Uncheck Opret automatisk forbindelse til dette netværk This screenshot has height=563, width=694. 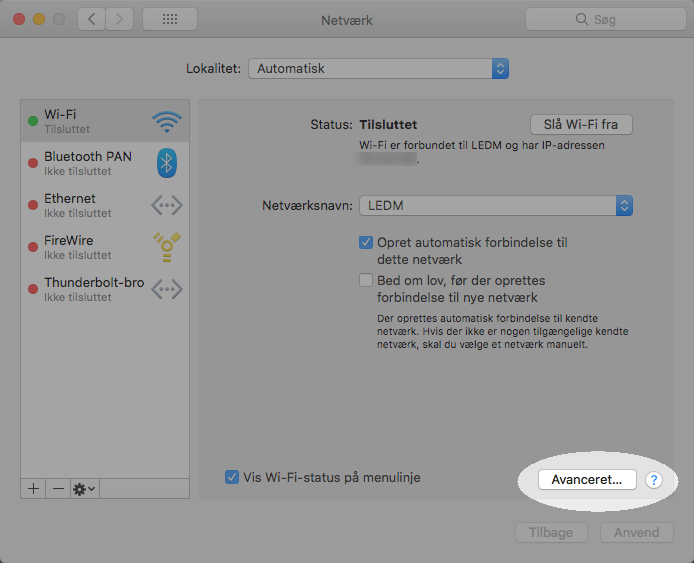366,243
